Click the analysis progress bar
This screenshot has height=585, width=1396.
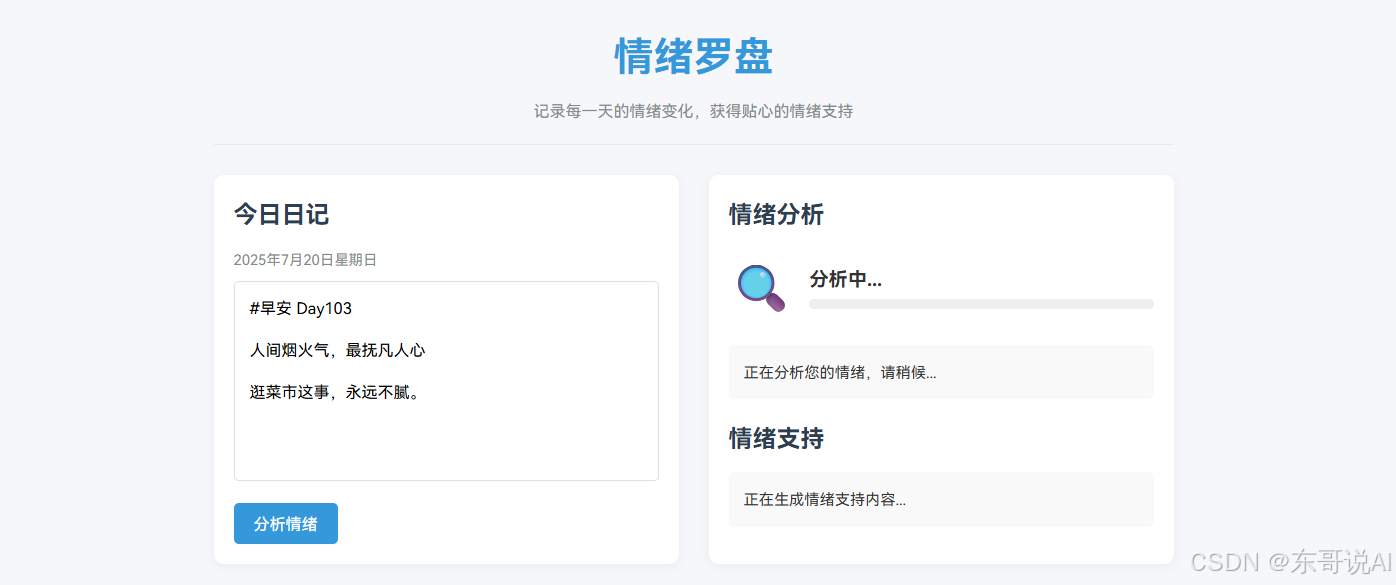point(981,304)
